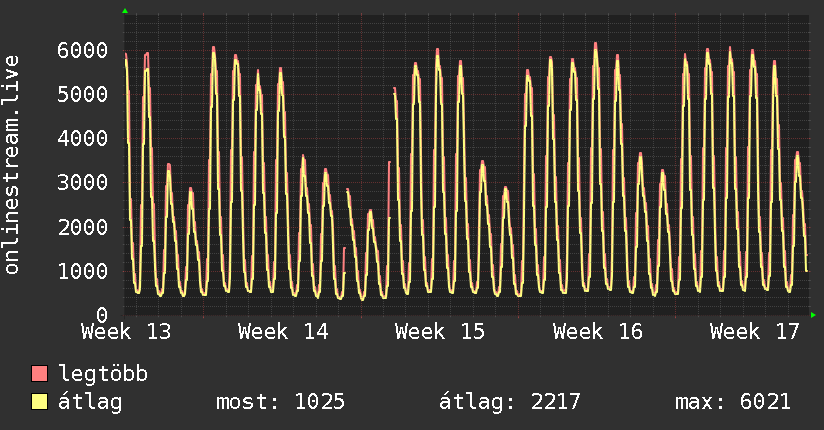Click the green arrow at x-axis end
Viewport: 824px width, 430px height.
pos(813,315)
